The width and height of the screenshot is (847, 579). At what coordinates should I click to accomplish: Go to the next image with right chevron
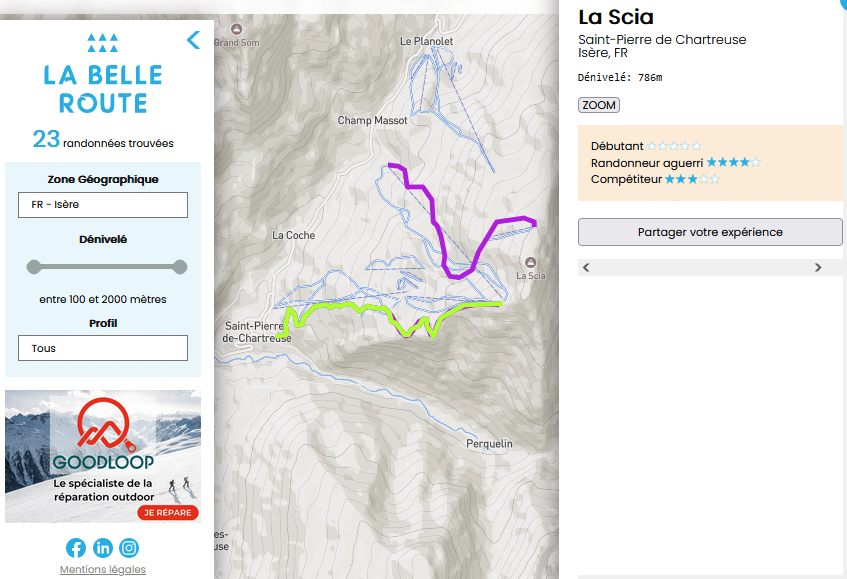coord(818,267)
